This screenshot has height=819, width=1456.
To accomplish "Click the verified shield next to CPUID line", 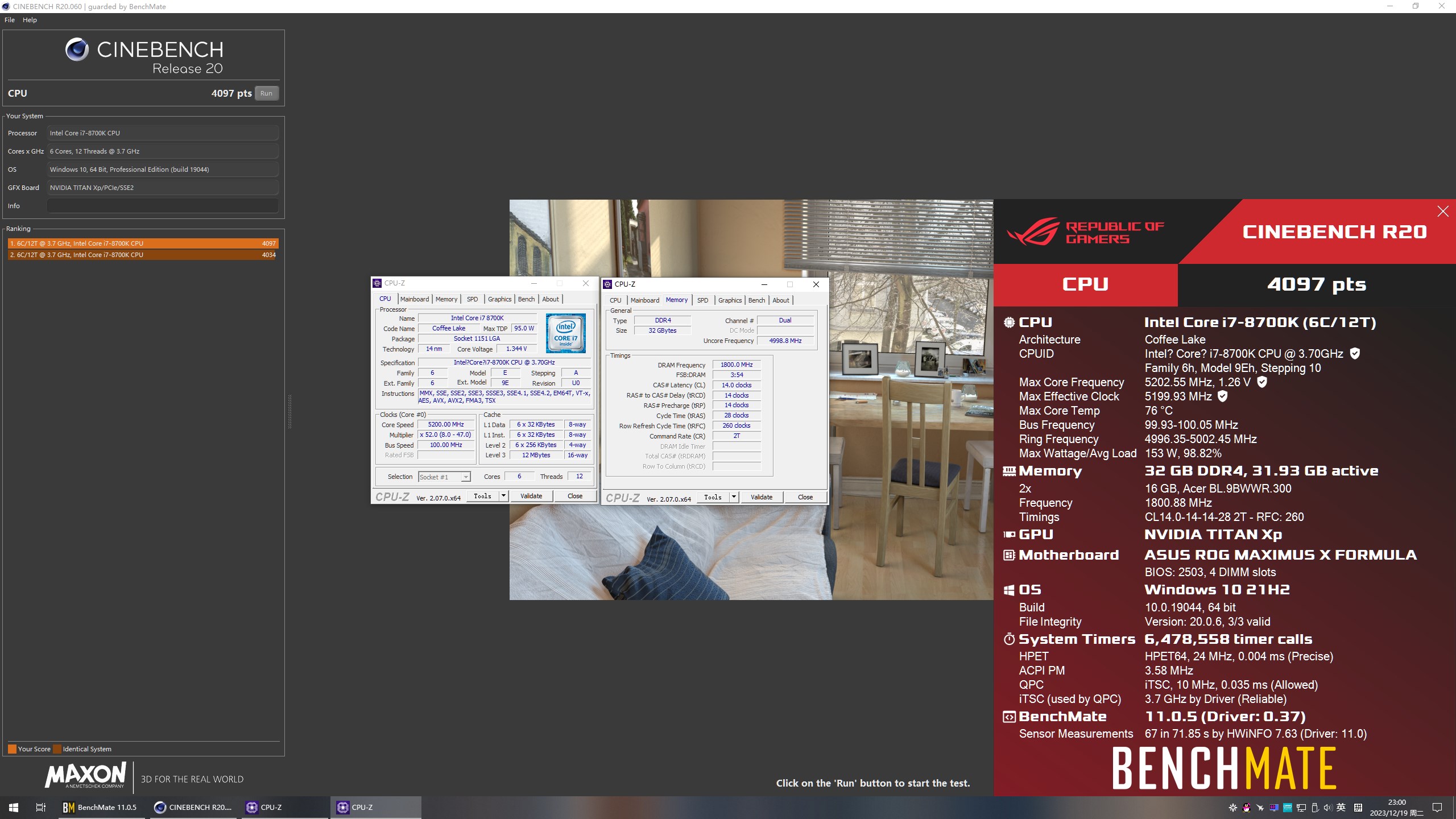I will coord(1355,353).
